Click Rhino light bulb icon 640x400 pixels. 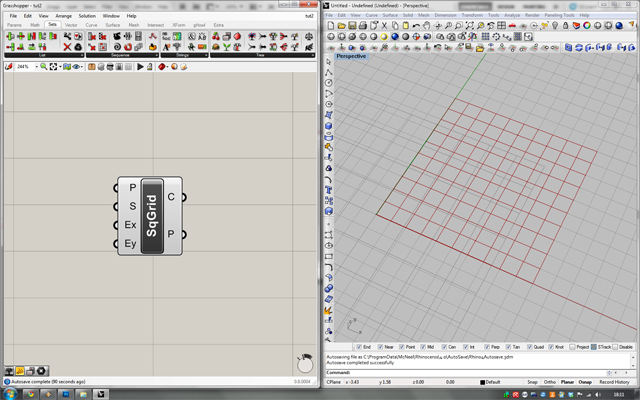pyautogui.click(x=555, y=25)
